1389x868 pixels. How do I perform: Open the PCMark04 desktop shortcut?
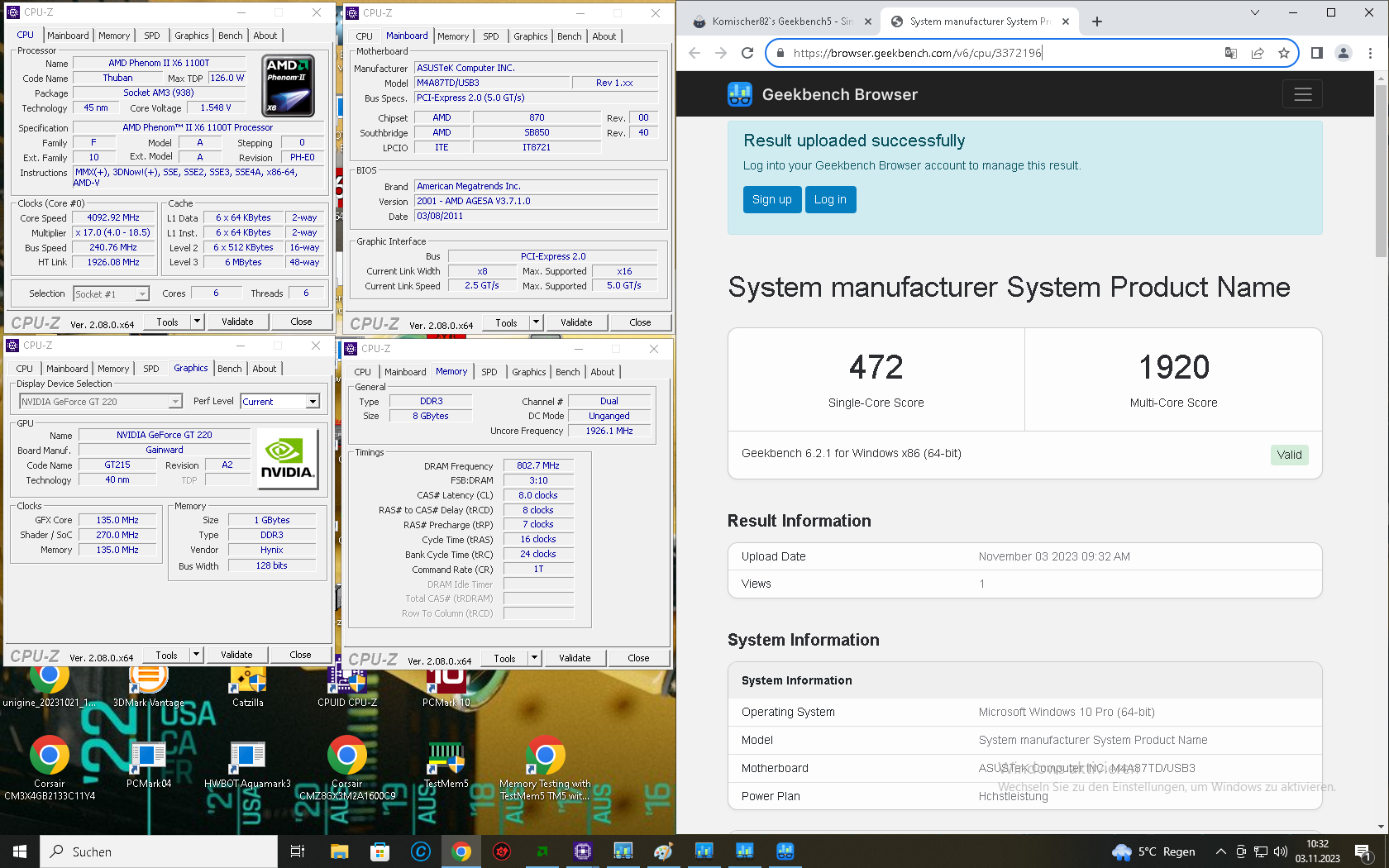[x=149, y=765]
